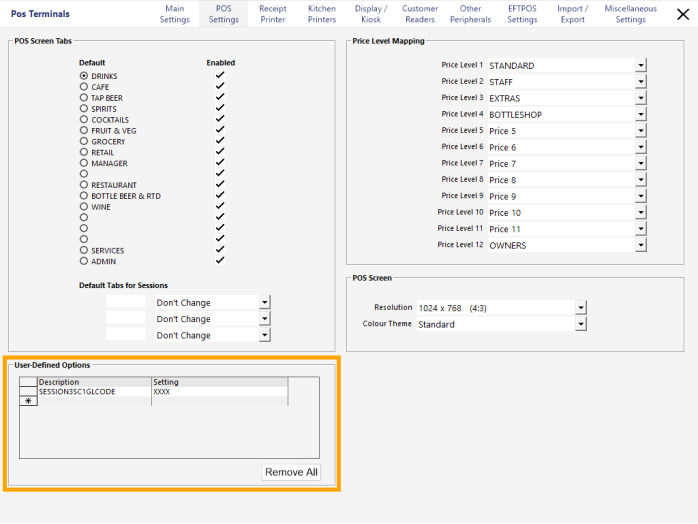The image size is (698, 524).
Task: Select RESTAURANT as default tab
Action: (x=84, y=185)
